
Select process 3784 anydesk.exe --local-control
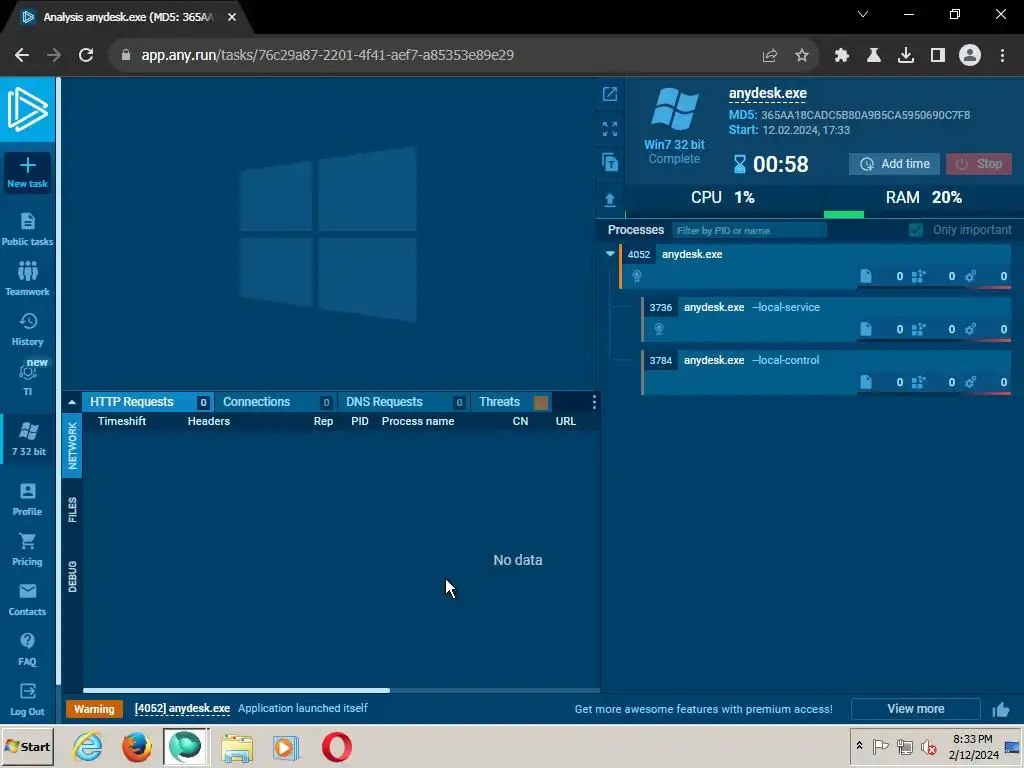pyautogui.click(x=826, y=372)
